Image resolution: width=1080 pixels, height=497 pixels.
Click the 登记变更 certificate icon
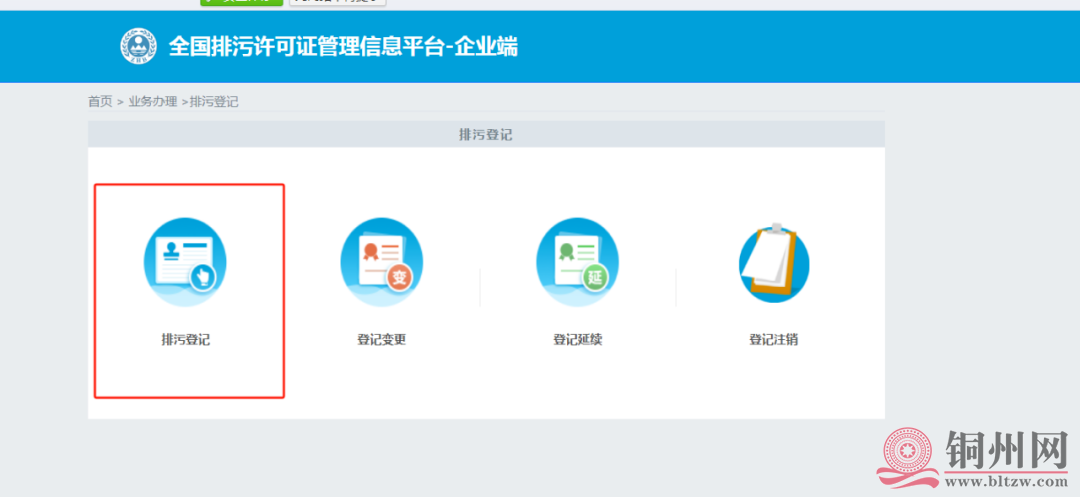coord(381,263)
